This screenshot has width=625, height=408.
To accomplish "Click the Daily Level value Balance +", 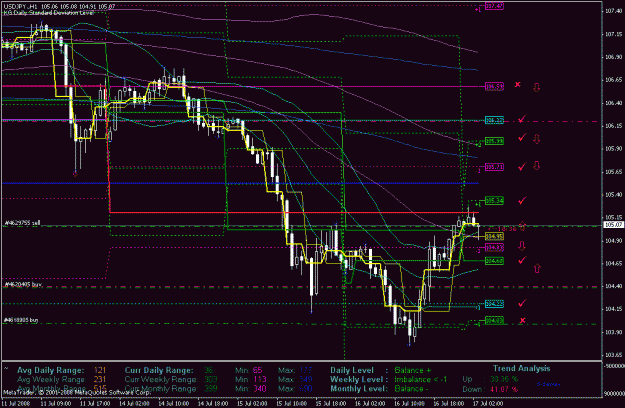I will click(413, 370).
